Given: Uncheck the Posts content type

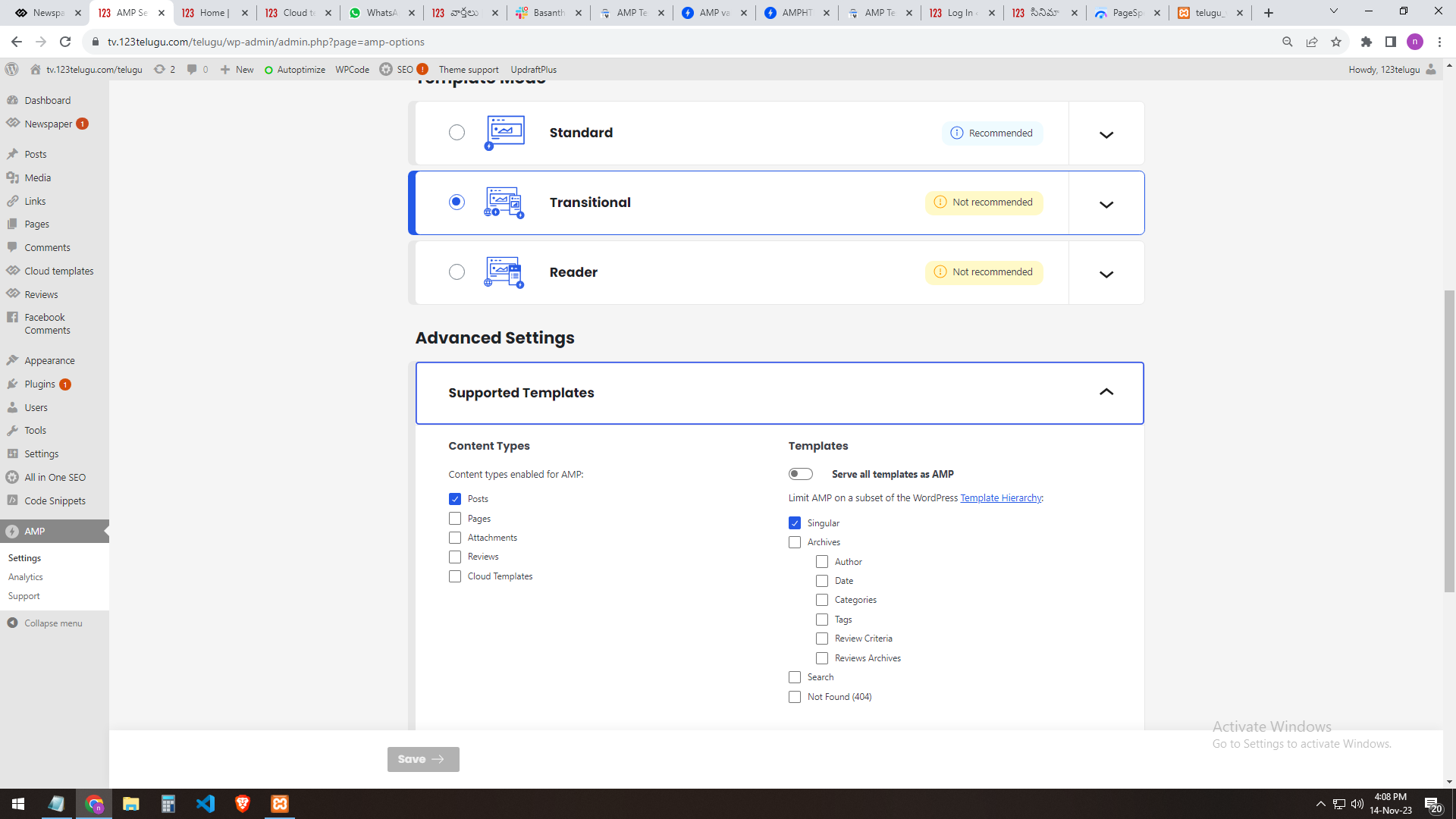Looking at the screenshot, I should coord(455,499).
